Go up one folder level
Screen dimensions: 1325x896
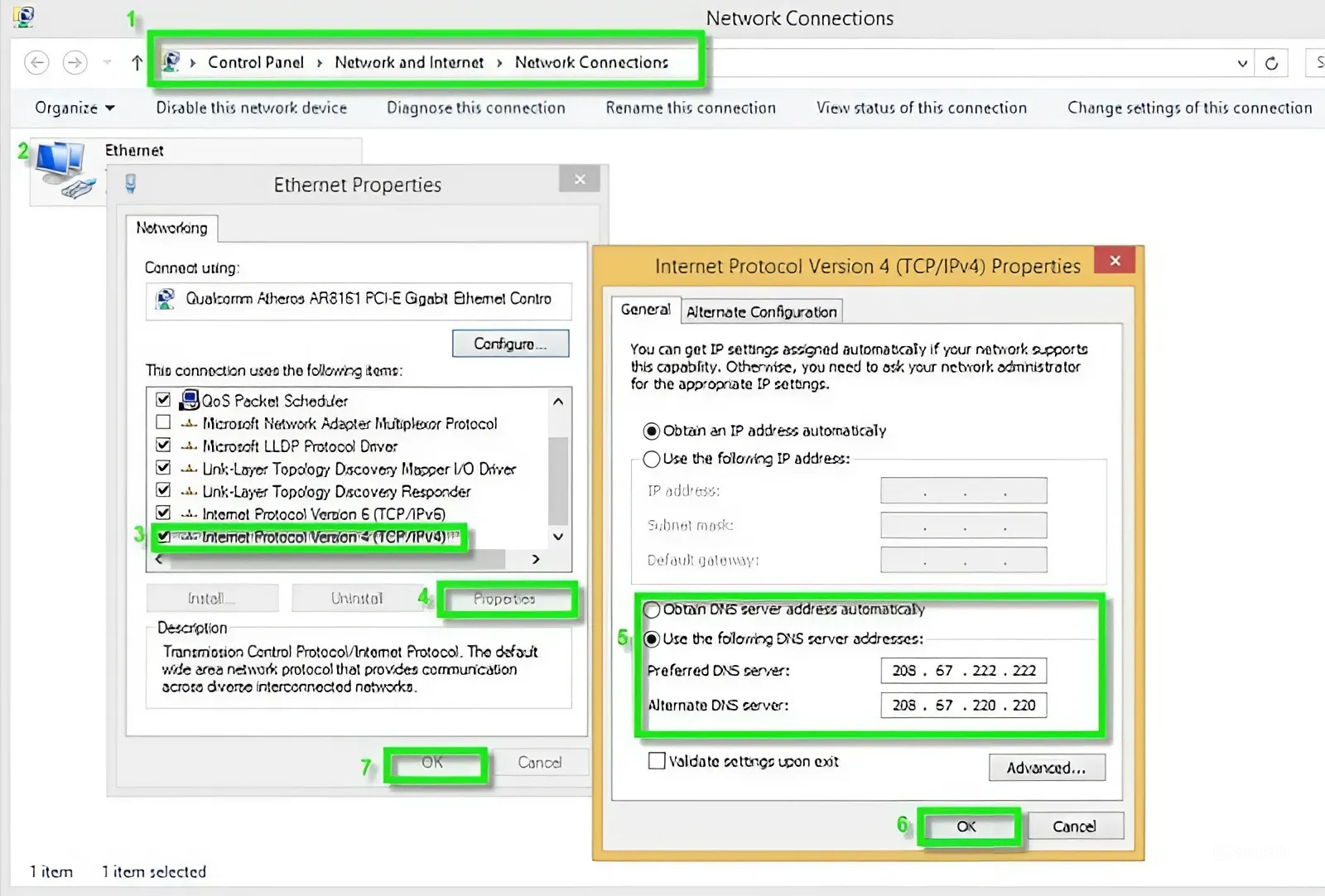[x=137, y=63]
